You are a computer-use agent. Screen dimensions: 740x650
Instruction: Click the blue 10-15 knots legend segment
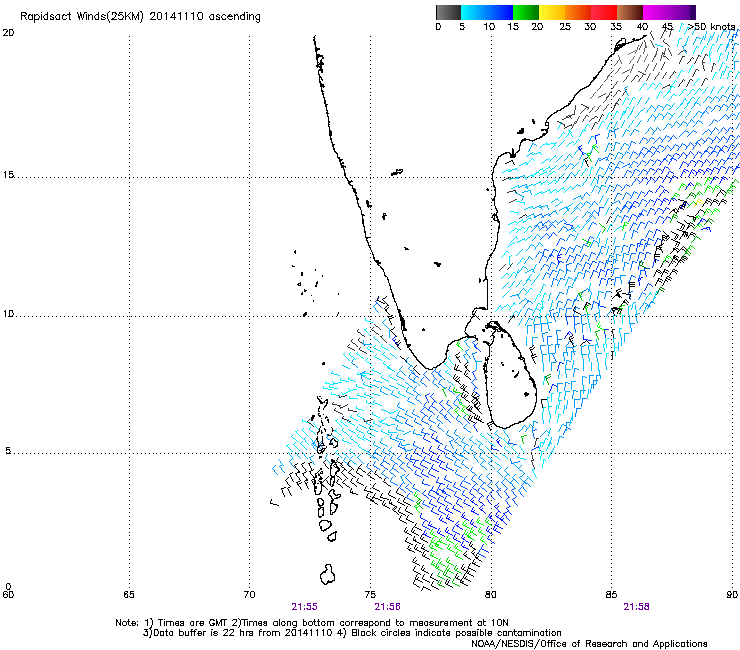(500, 12)
